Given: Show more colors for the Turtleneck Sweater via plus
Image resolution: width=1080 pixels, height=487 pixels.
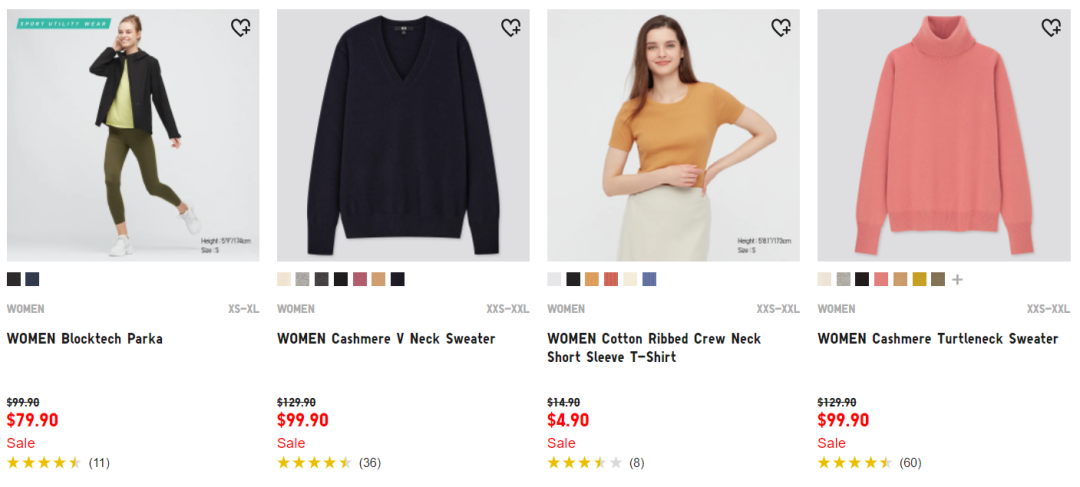Looking at the screenshot, I should 957,280.
